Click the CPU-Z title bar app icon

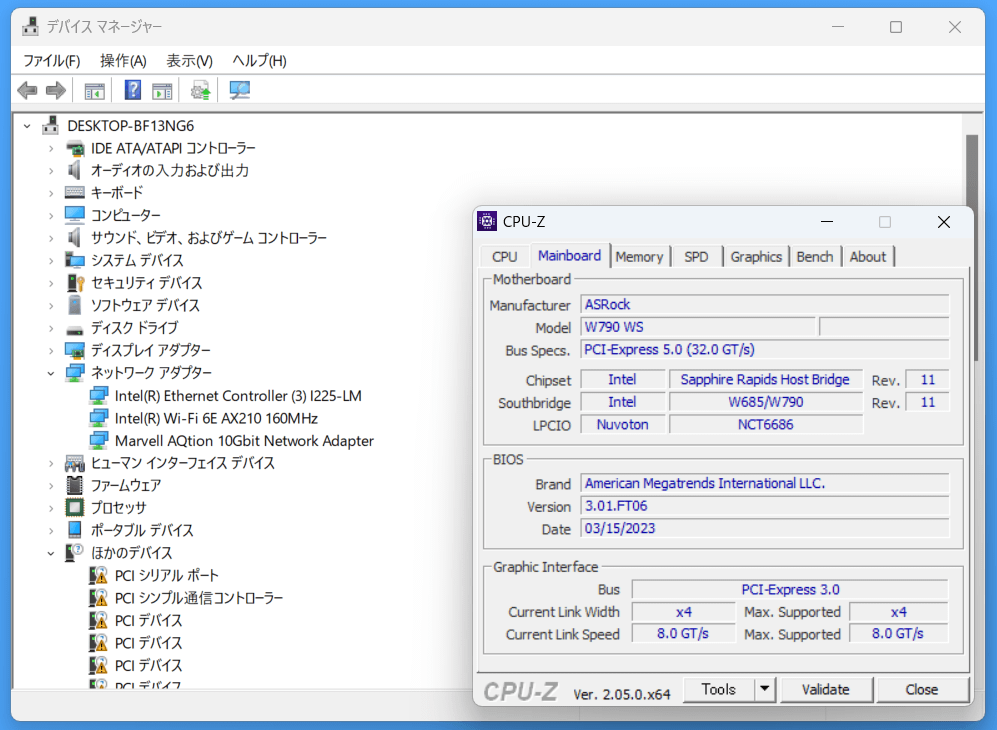click(x=487, y=221)
